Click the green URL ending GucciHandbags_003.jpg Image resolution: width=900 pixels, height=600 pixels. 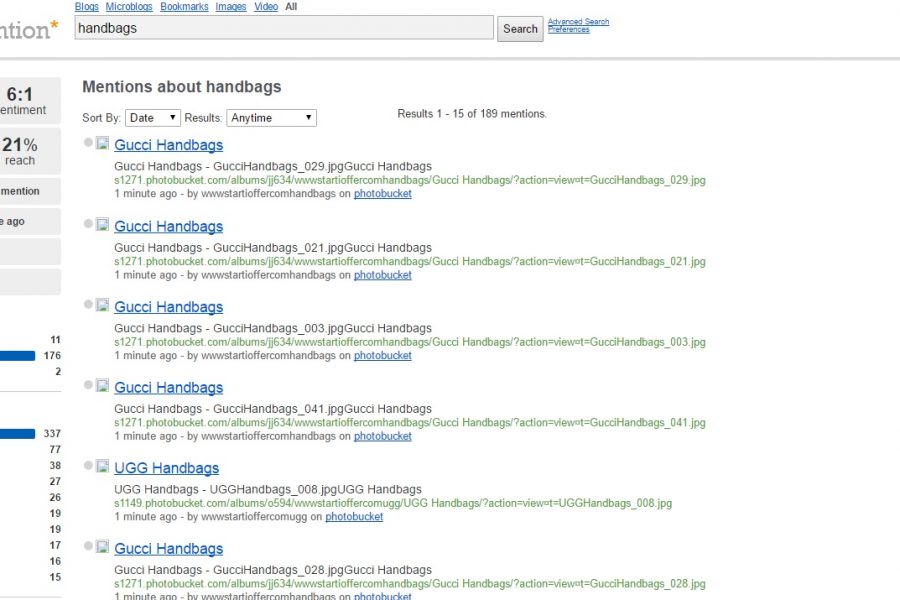pos(410,342)
